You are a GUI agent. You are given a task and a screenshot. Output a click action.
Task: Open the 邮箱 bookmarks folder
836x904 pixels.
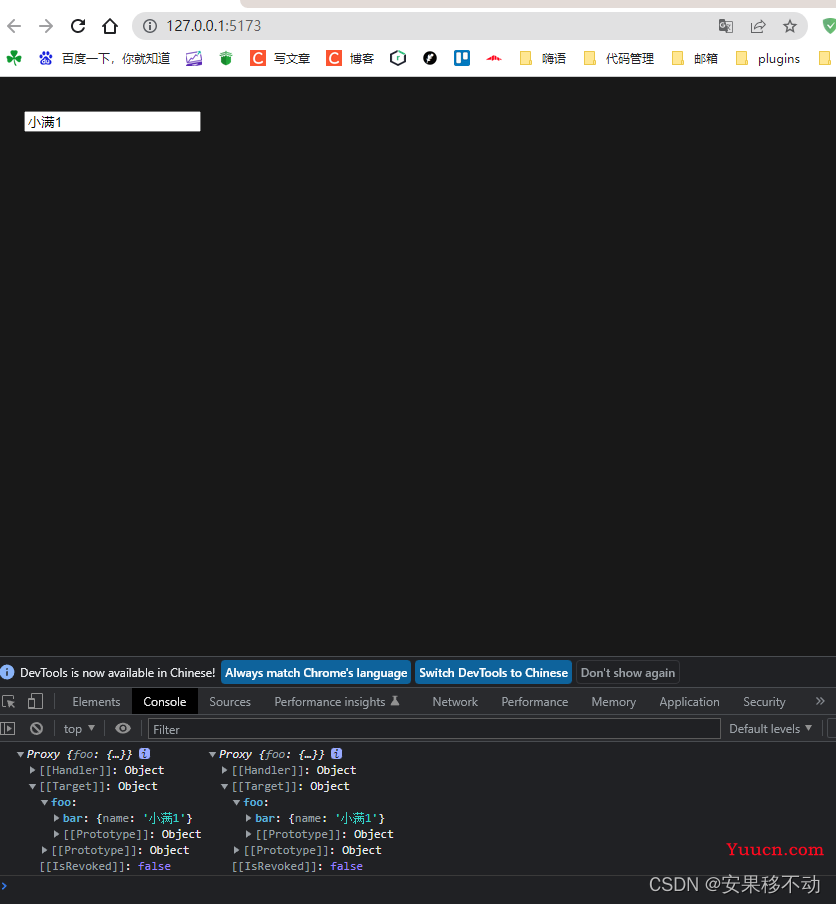coord(695,58)
